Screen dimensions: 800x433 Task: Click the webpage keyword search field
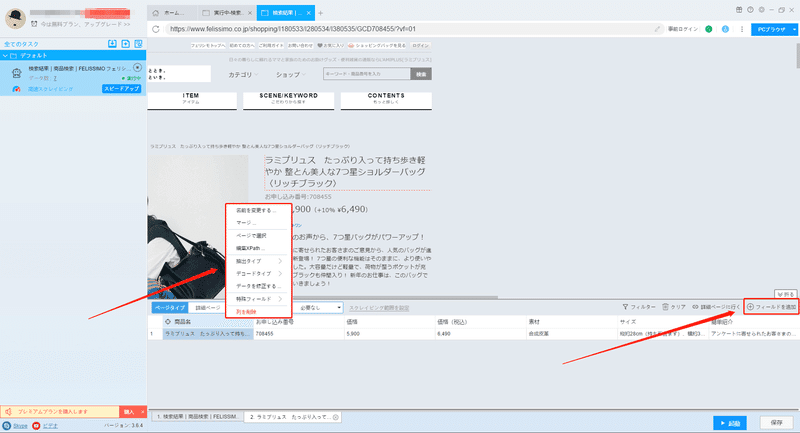coord(366,74)
